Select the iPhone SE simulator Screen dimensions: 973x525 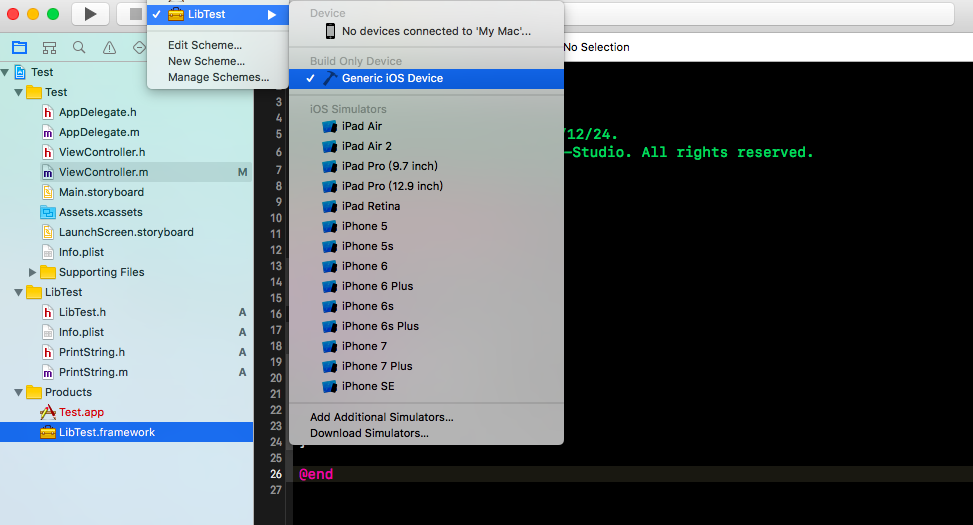[x=426, y=386]
